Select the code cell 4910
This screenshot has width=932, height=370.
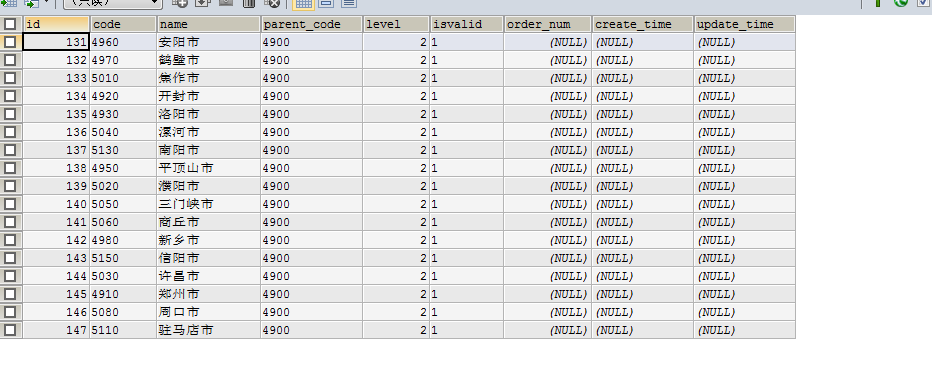(x=123, y=294)
